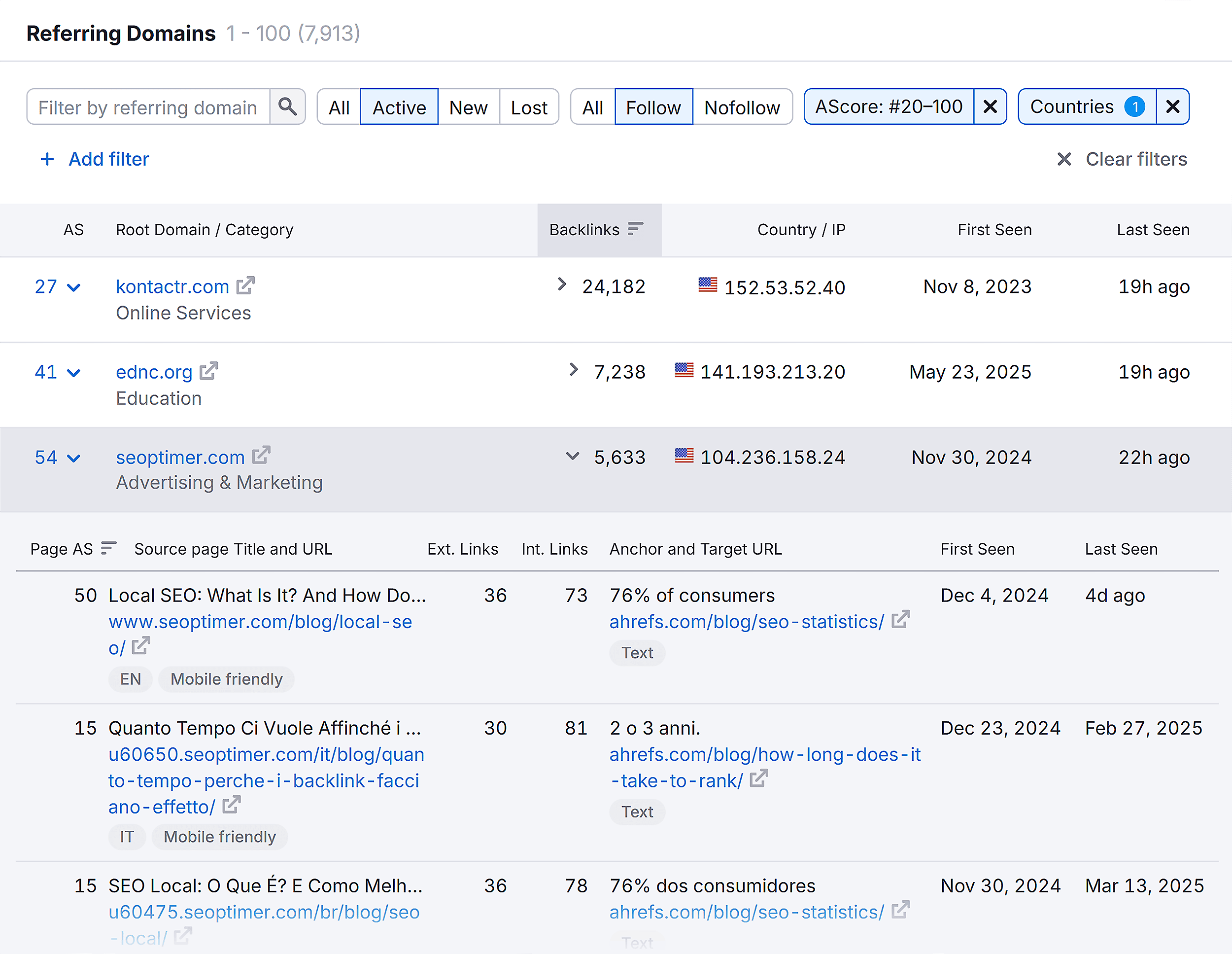Open the AScore #20–100 filter dropdown
Screen dimensions: 1232x954
(889, 106)
